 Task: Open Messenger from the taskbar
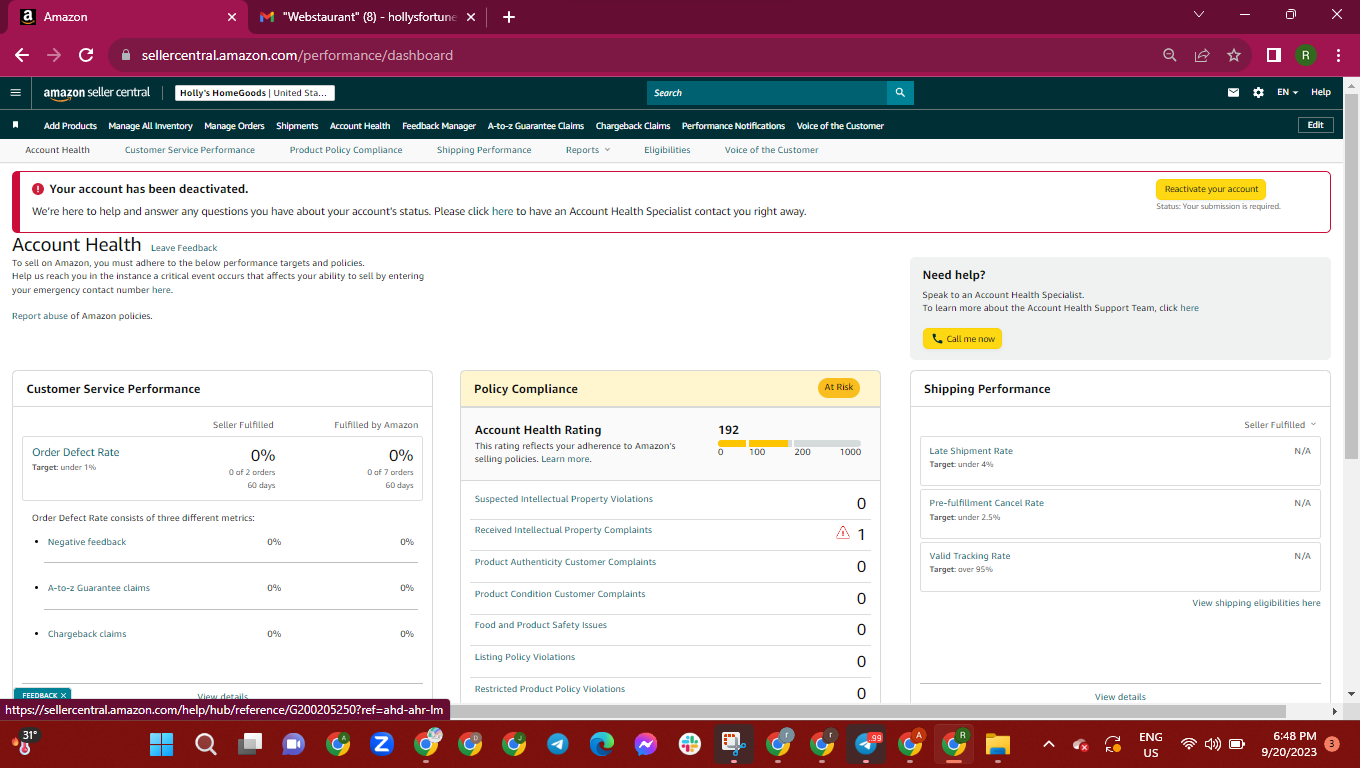coord(645,744)
